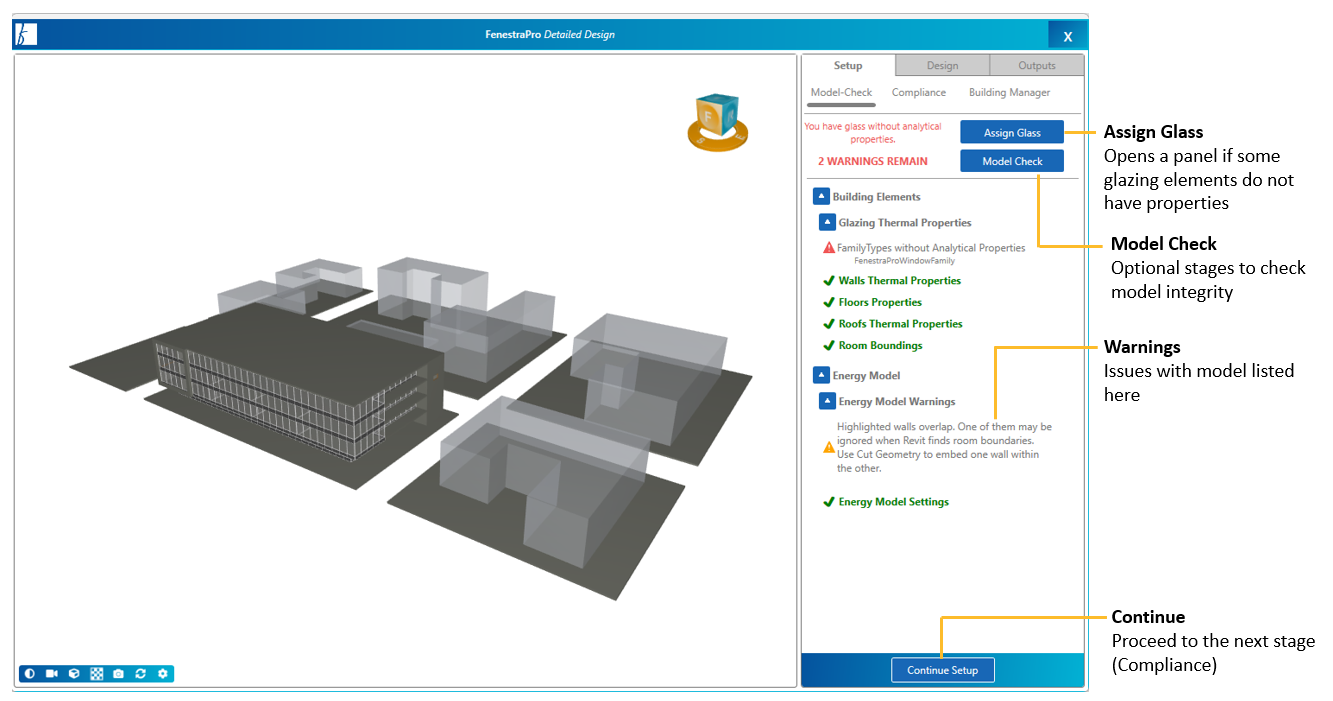Toggle the checkerboard transparency icon
This screenshot has height=701, width=1333.
point(97,674)
